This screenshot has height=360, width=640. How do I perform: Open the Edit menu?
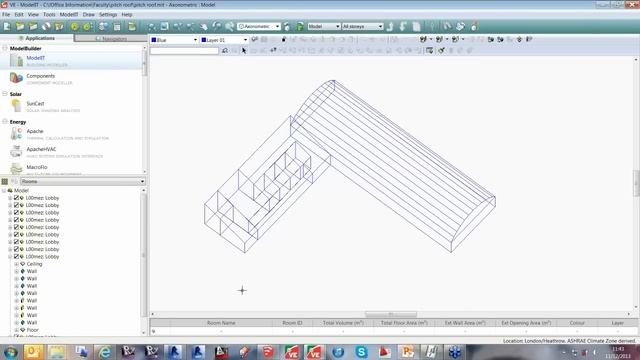(x=19, y=15)
